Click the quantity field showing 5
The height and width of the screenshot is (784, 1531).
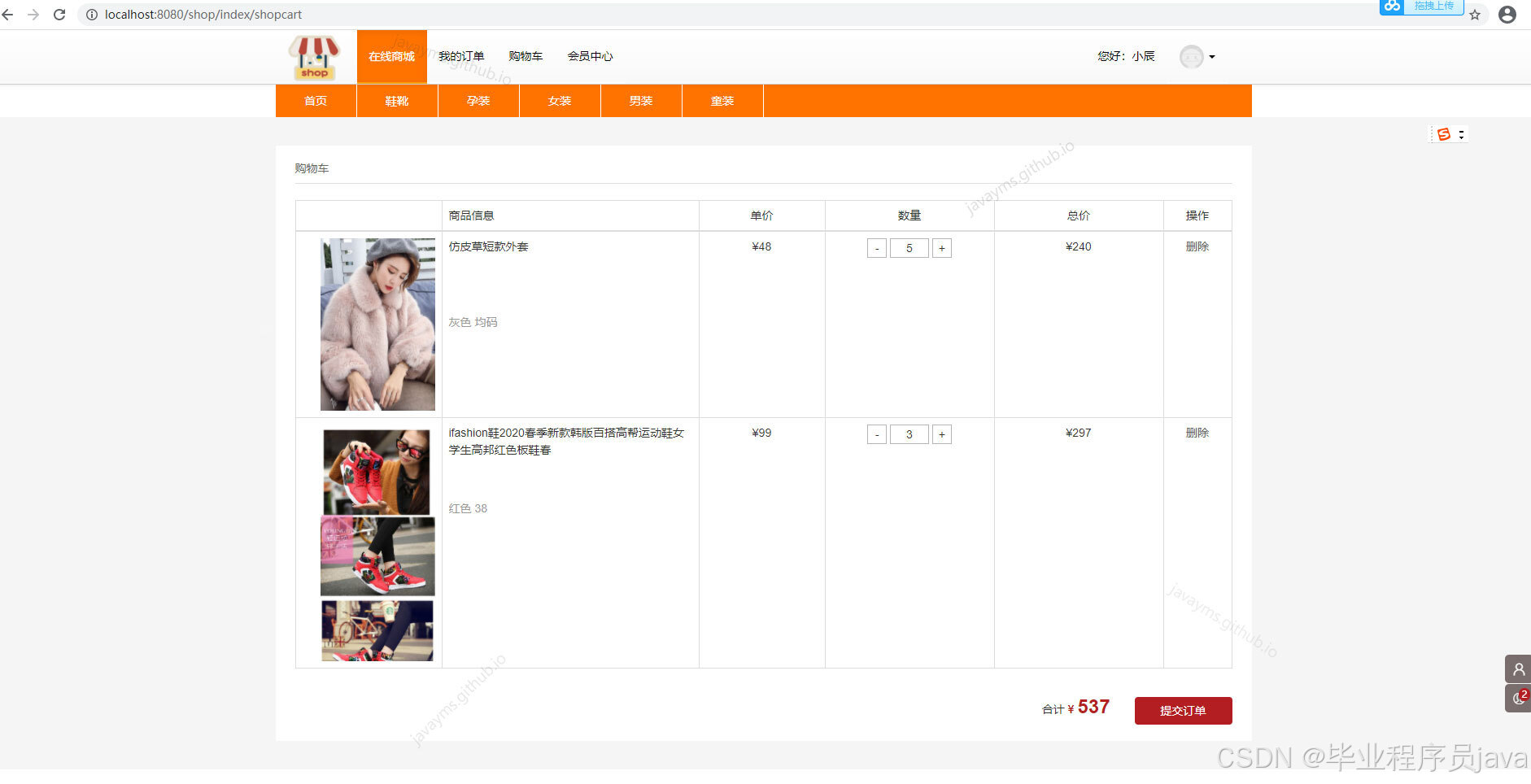(x=909, y=248)
